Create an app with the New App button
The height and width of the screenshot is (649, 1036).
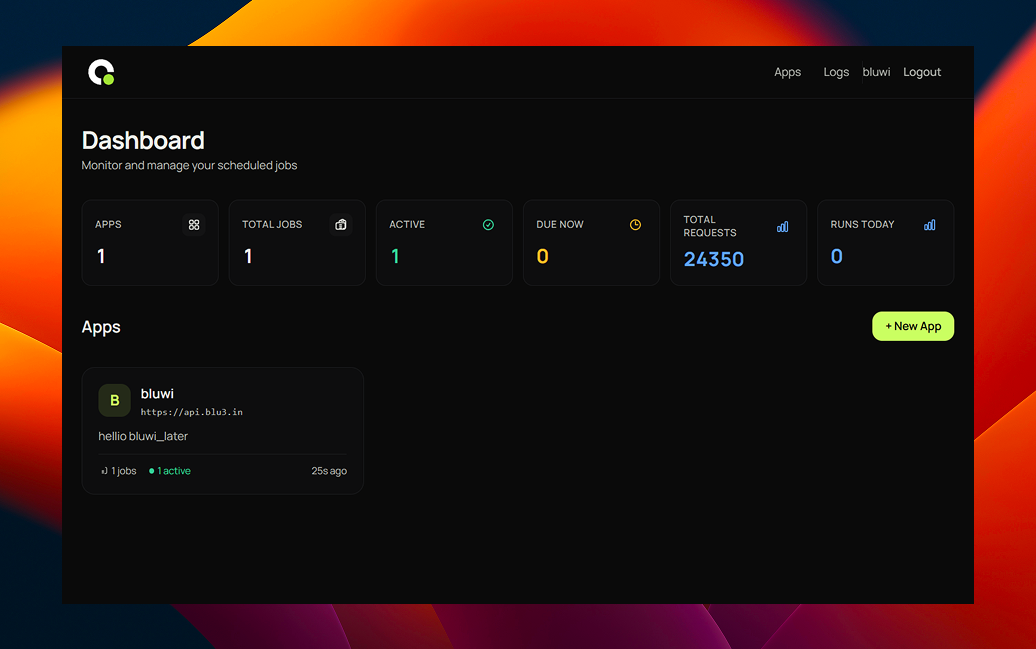coord(913,326)
